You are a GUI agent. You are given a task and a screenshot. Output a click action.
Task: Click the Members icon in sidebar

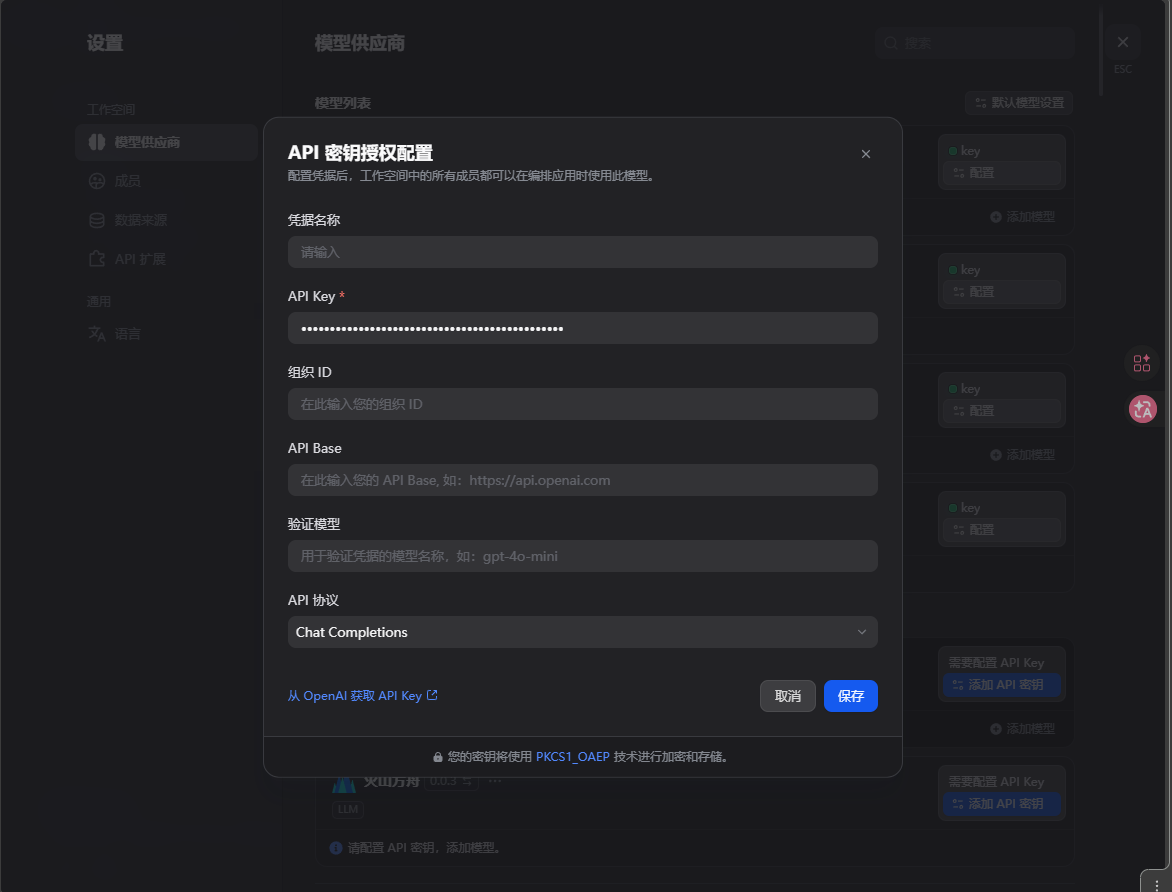97,181
